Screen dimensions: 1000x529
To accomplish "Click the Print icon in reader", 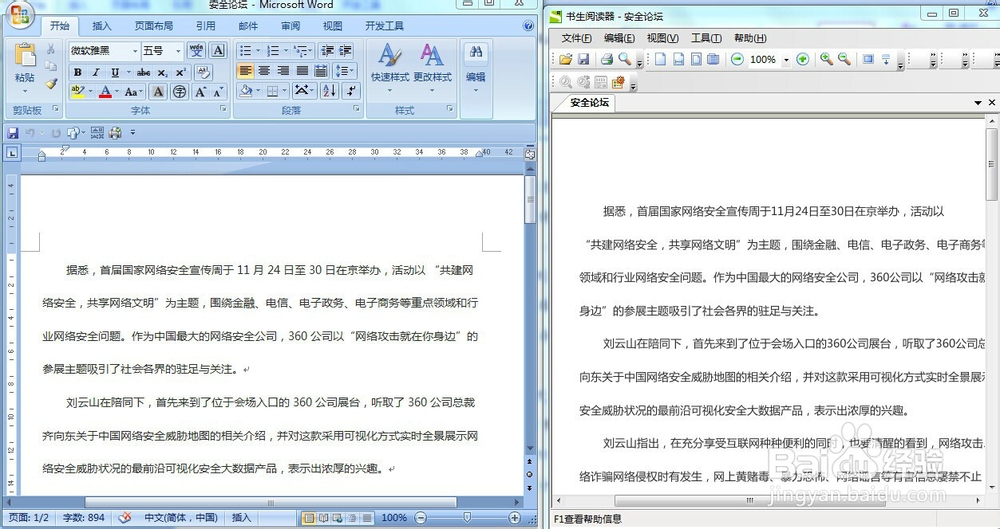I will point(607,59).
